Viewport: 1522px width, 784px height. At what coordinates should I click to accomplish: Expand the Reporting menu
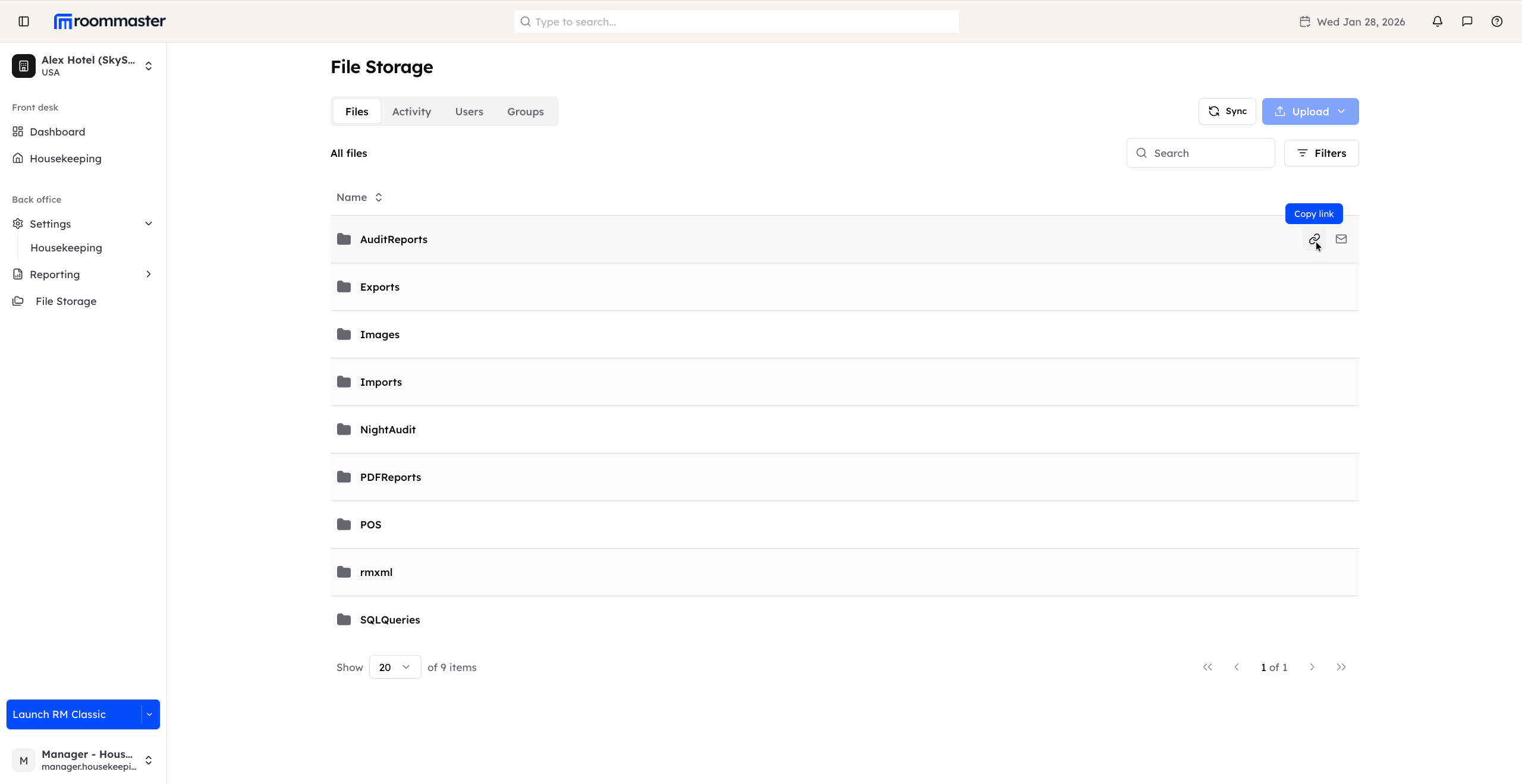click(x=148, y=274)
